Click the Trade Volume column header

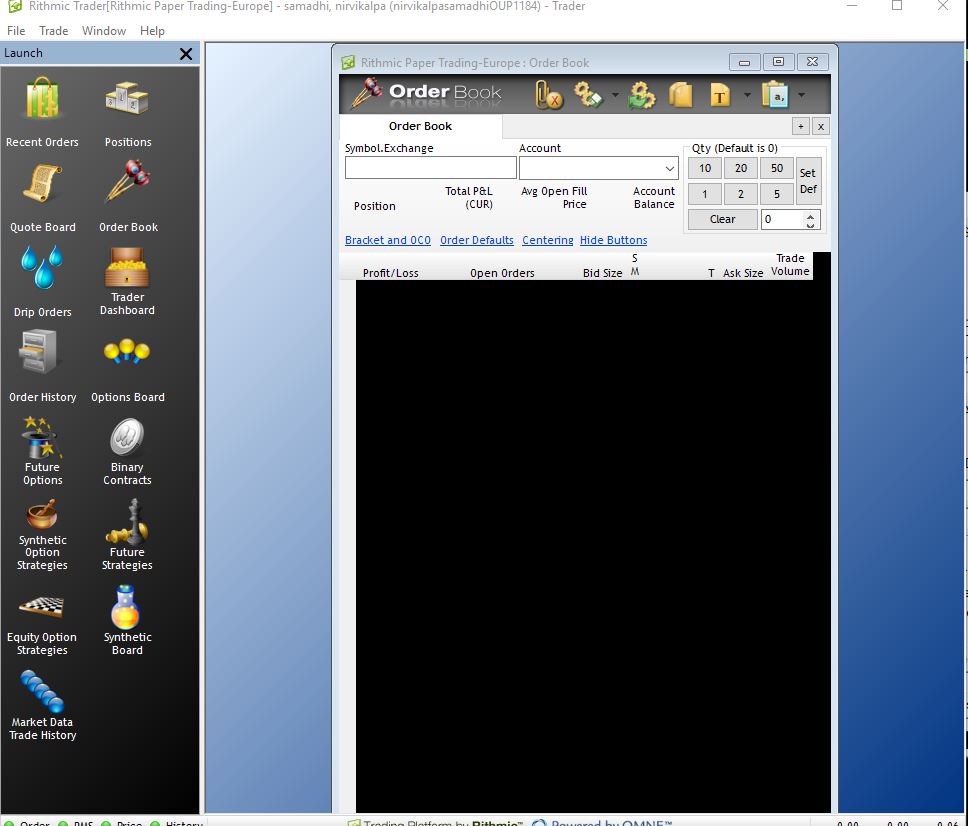pos(790,265)
